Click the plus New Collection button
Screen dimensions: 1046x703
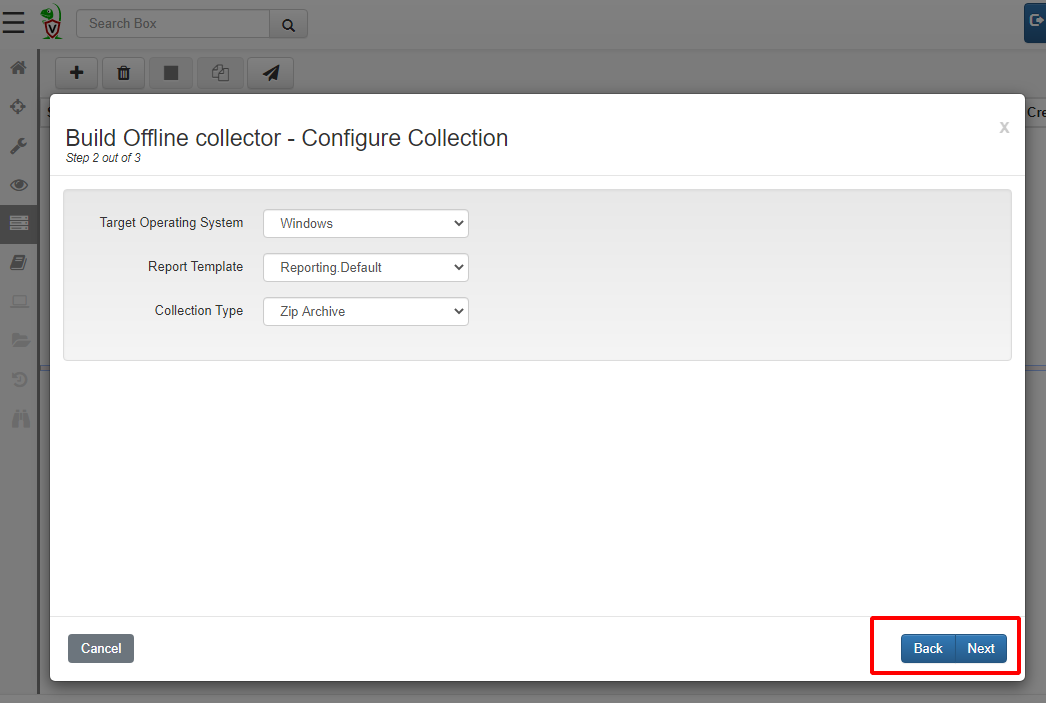point(76,73)
